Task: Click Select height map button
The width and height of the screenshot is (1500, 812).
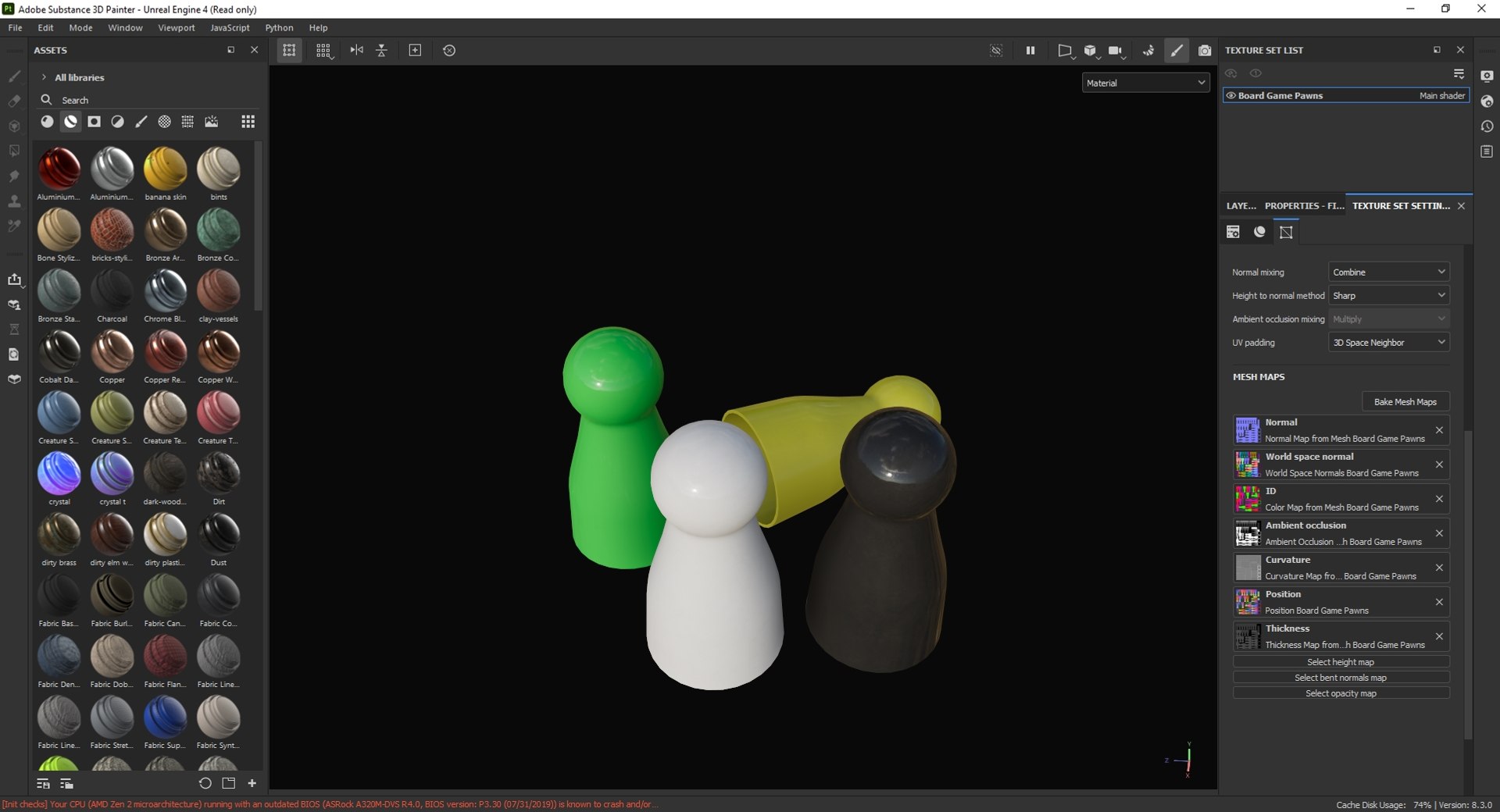Action: [1341, 662]
